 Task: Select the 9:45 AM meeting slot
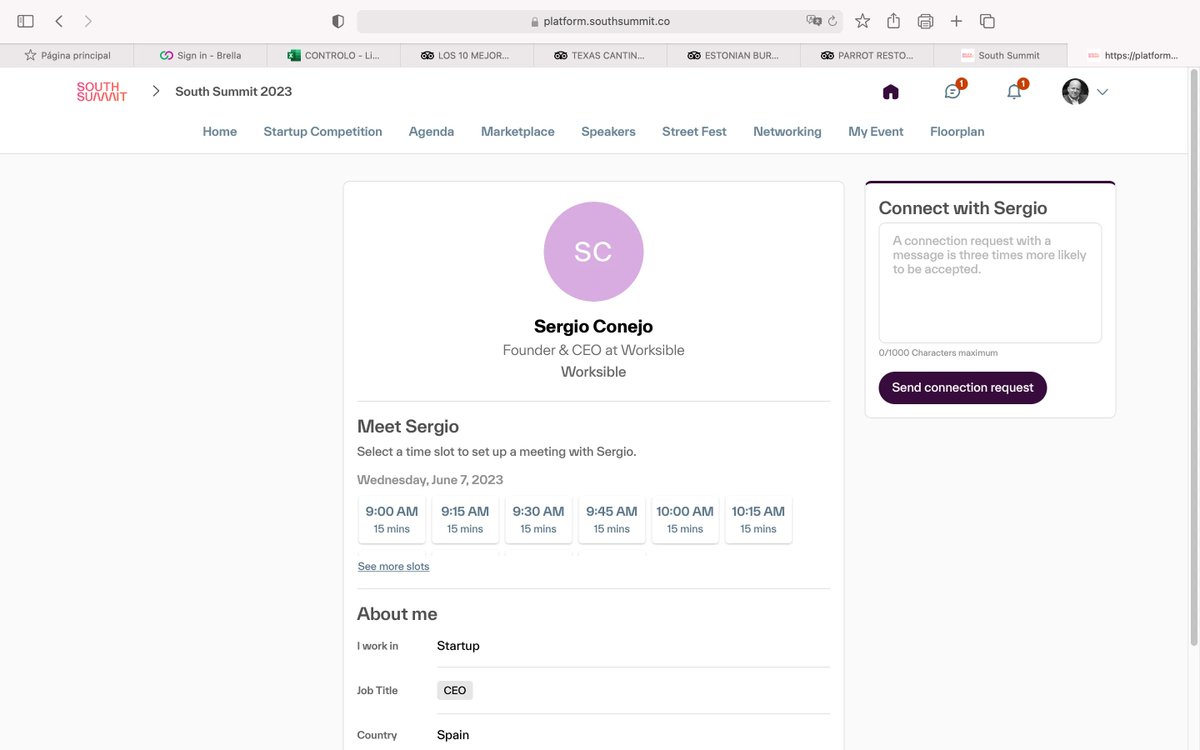coord(612,520)
